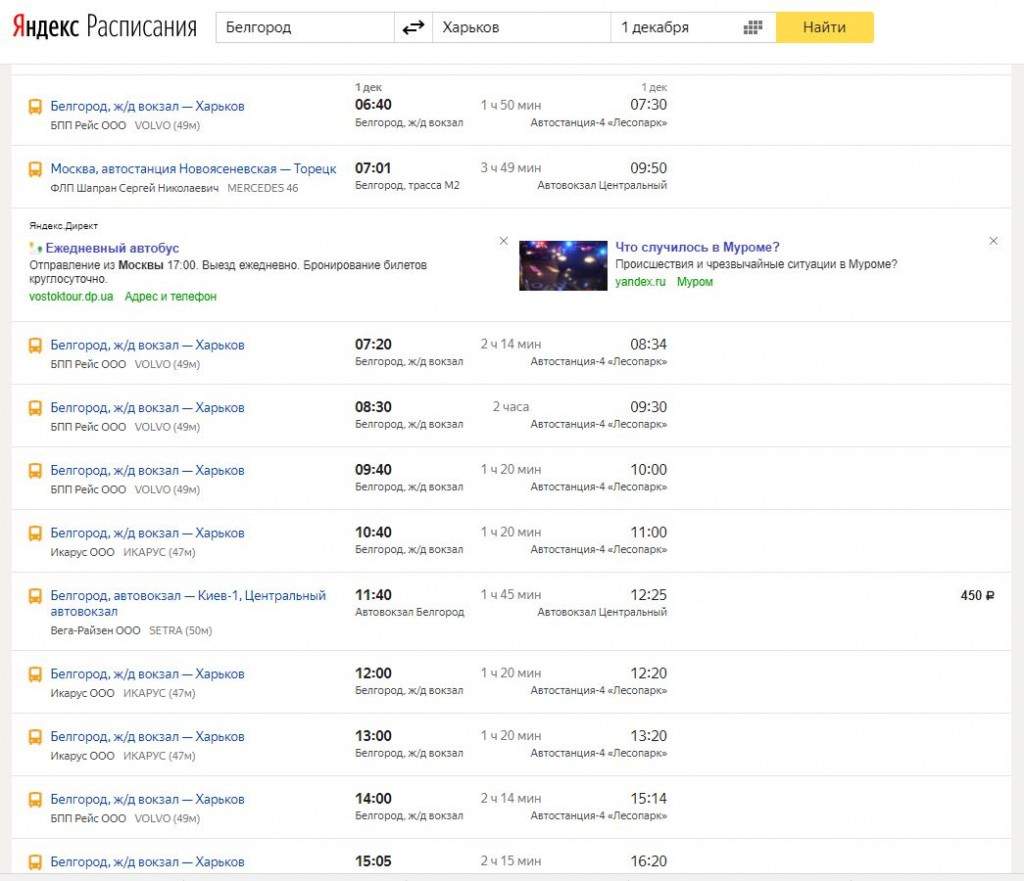1024x881 pixels.
Task: Open the calendar date picker icon
Action: (753, 28)
